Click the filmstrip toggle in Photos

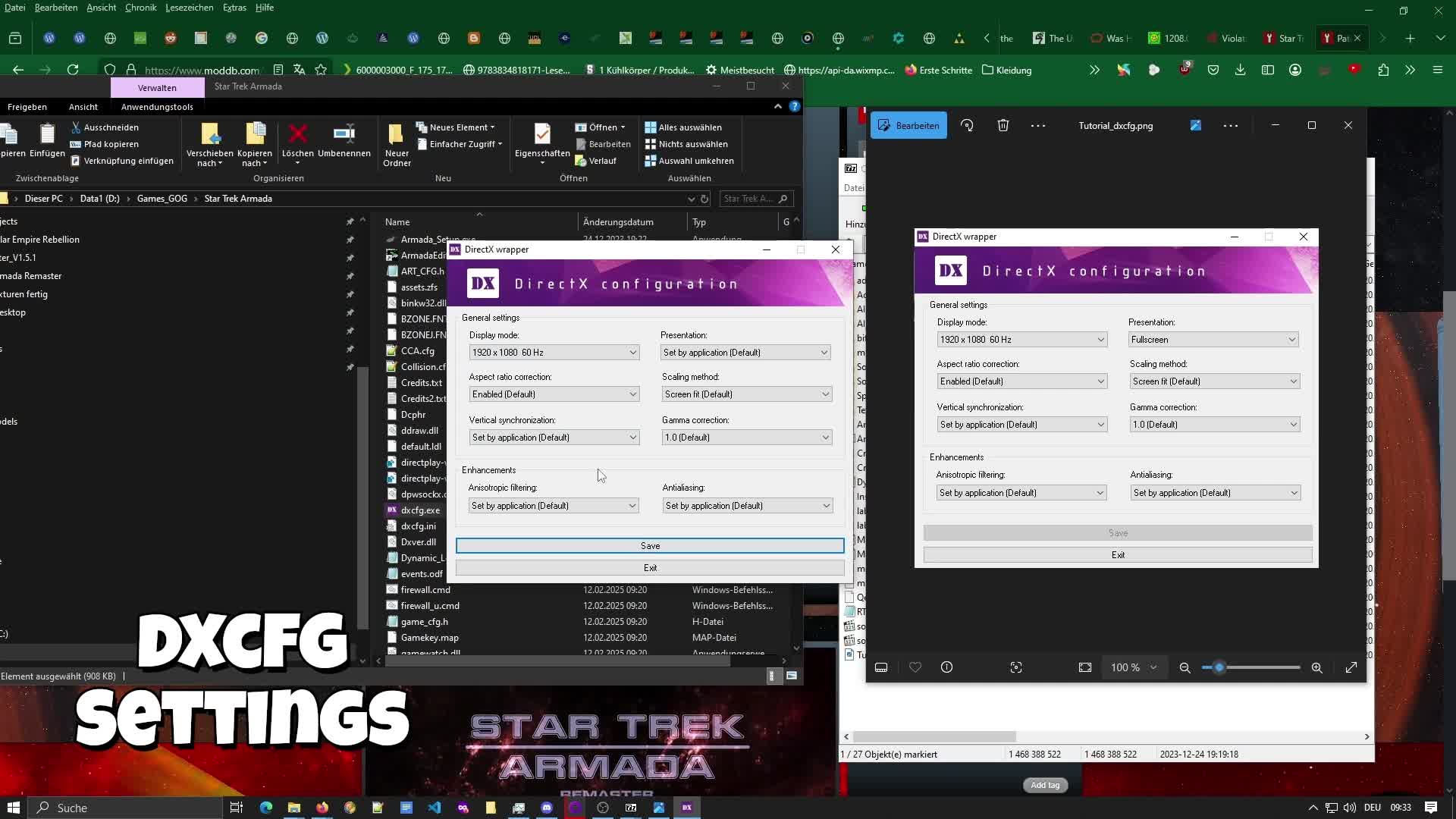click(x=881, y=667)
